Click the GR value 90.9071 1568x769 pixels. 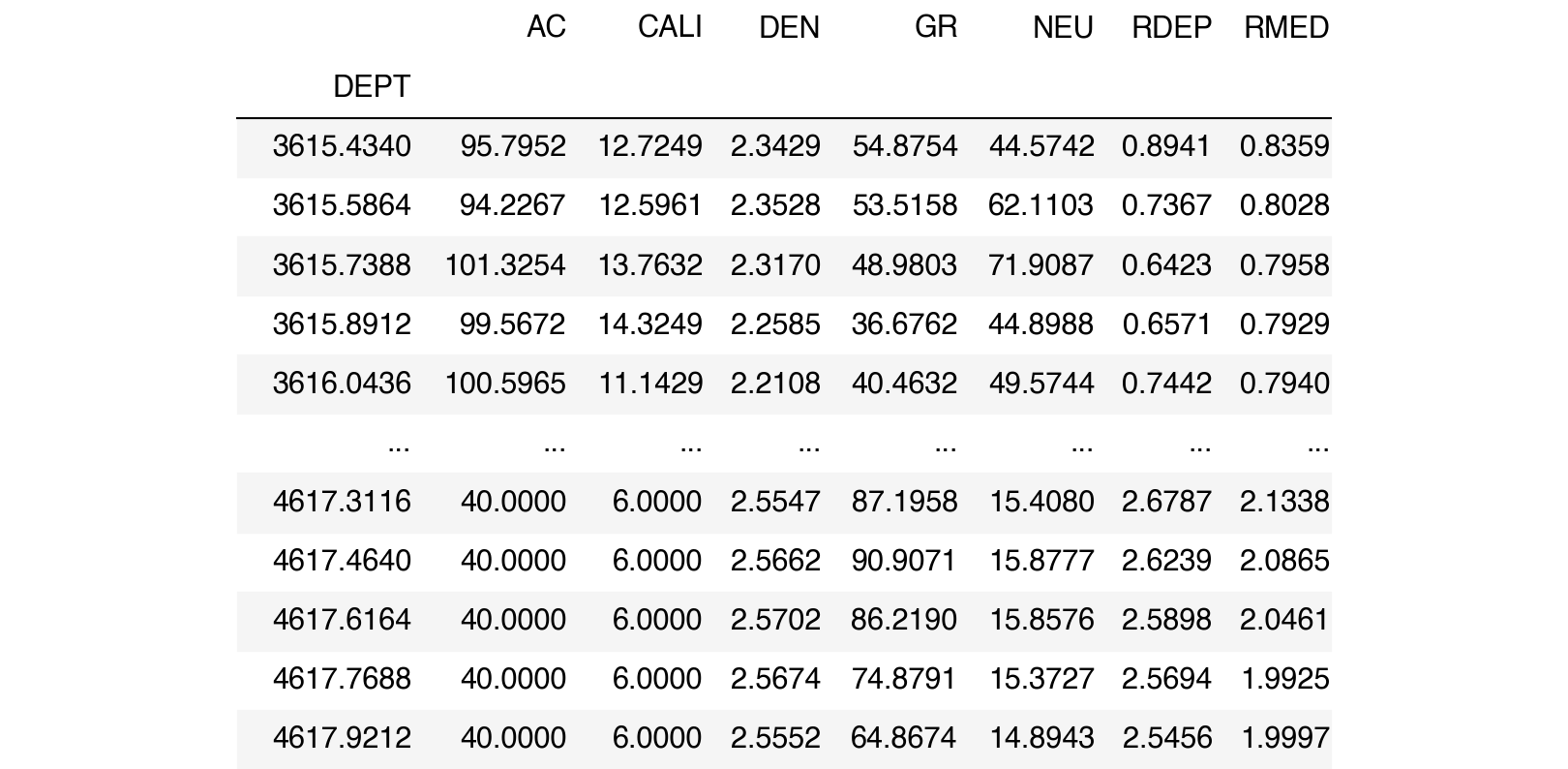(904, 561)
